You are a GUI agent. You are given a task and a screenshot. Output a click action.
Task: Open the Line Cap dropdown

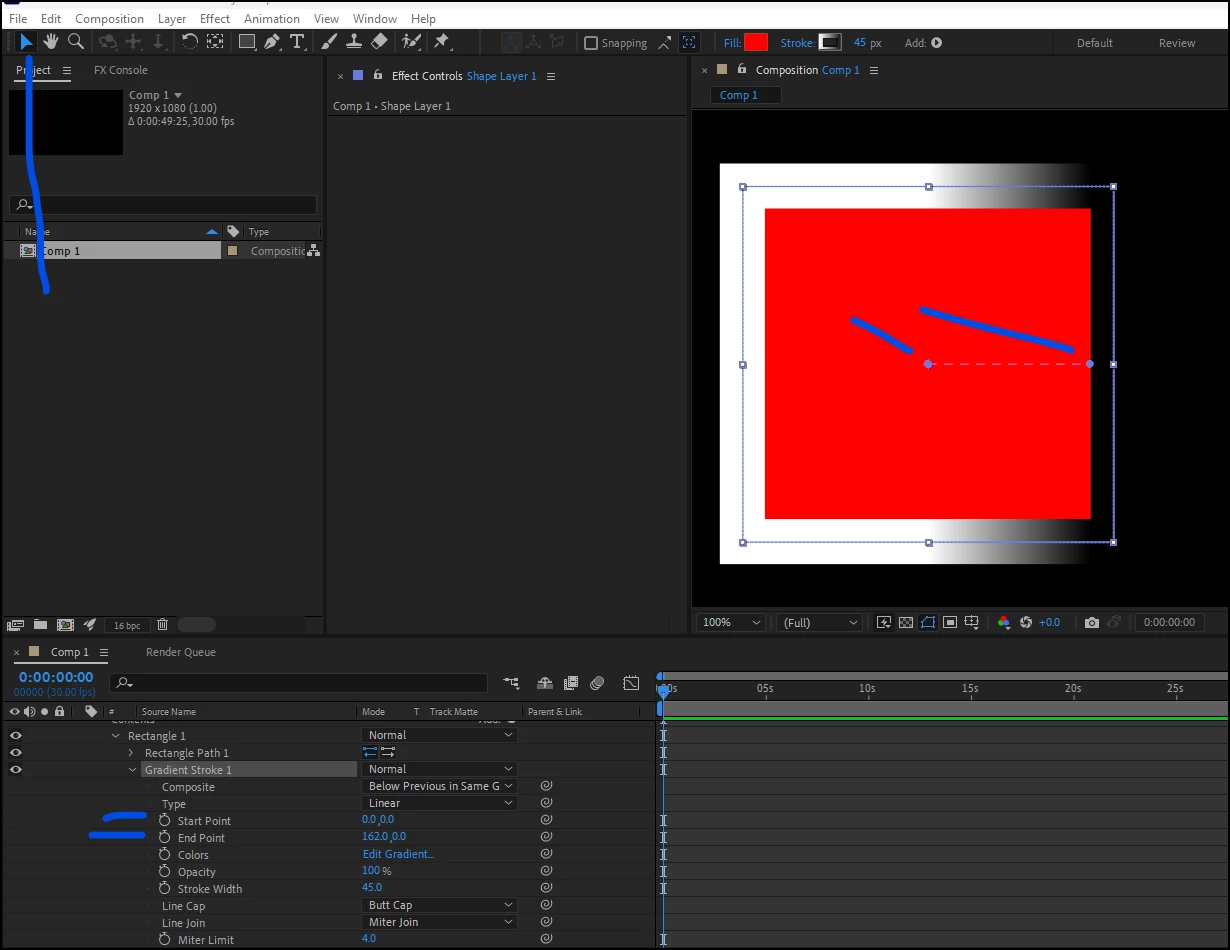(x=439, y=905)
